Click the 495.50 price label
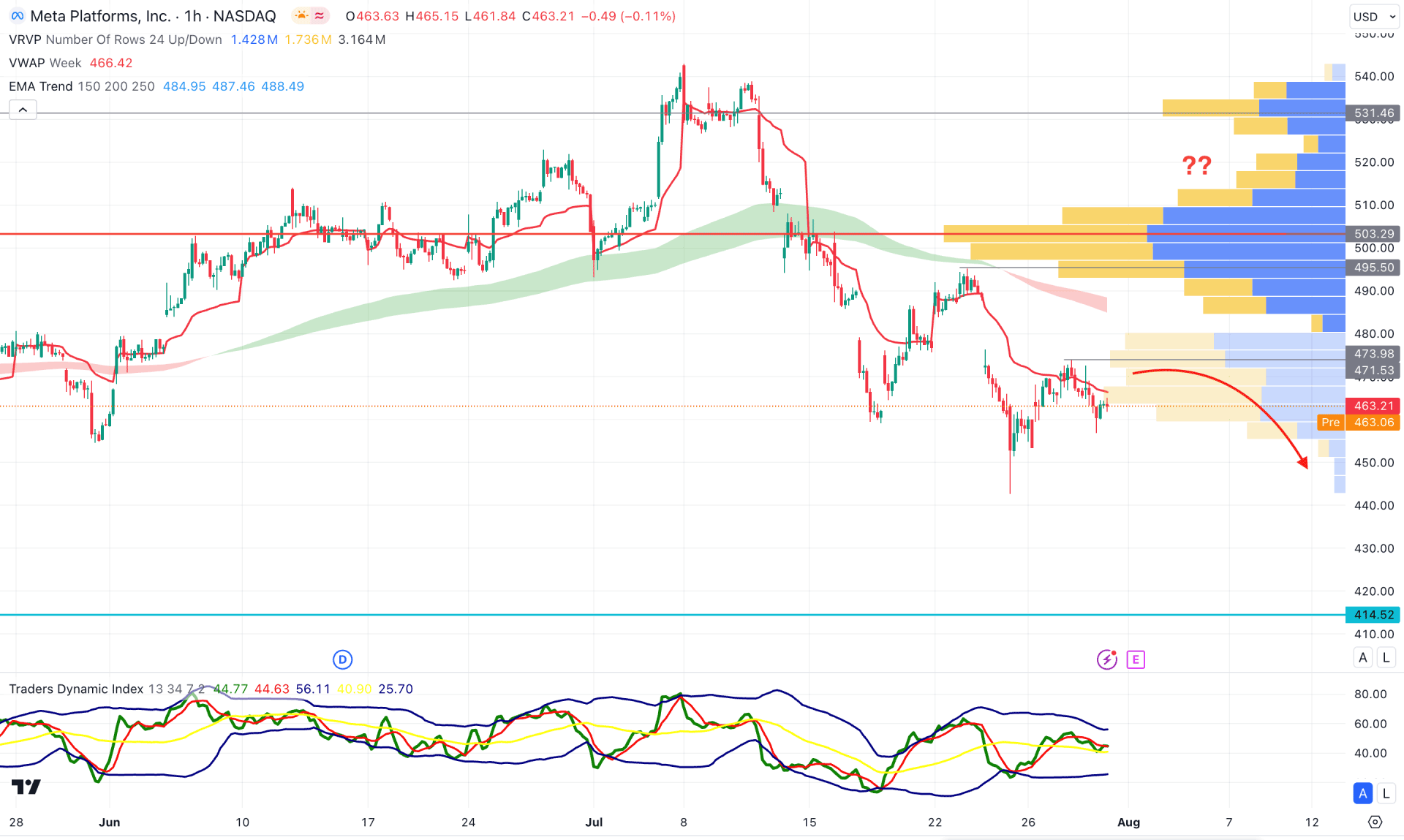 point(1373,268)
